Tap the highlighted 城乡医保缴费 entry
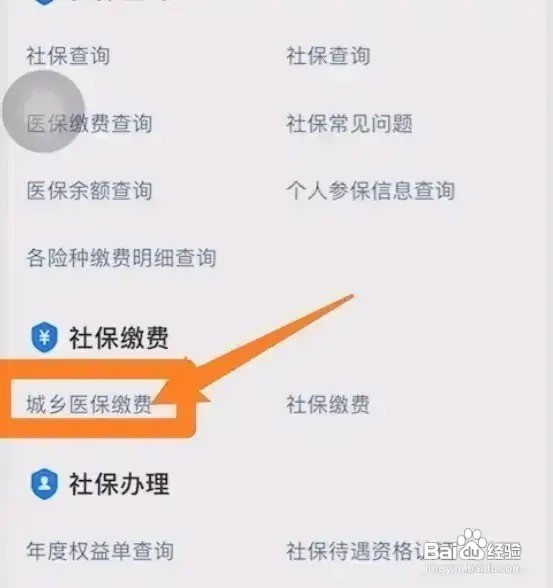Image resolution: width=553 pixels, height=588 pixels. pos(89,404)
